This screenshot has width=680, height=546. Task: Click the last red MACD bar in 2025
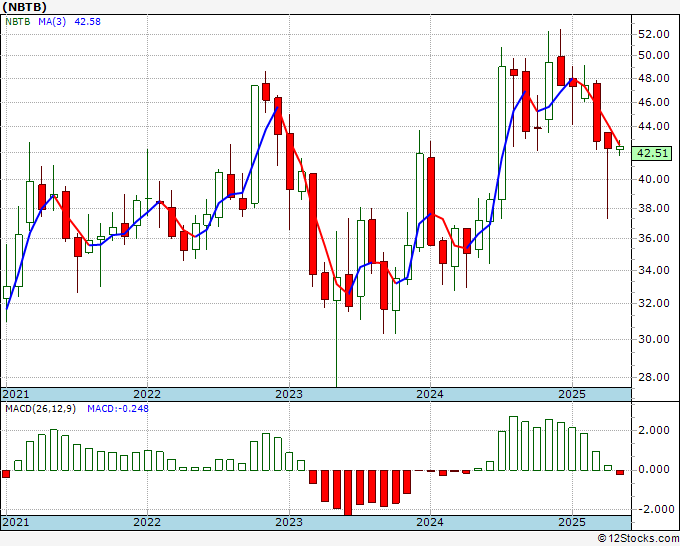pos(620,473)
